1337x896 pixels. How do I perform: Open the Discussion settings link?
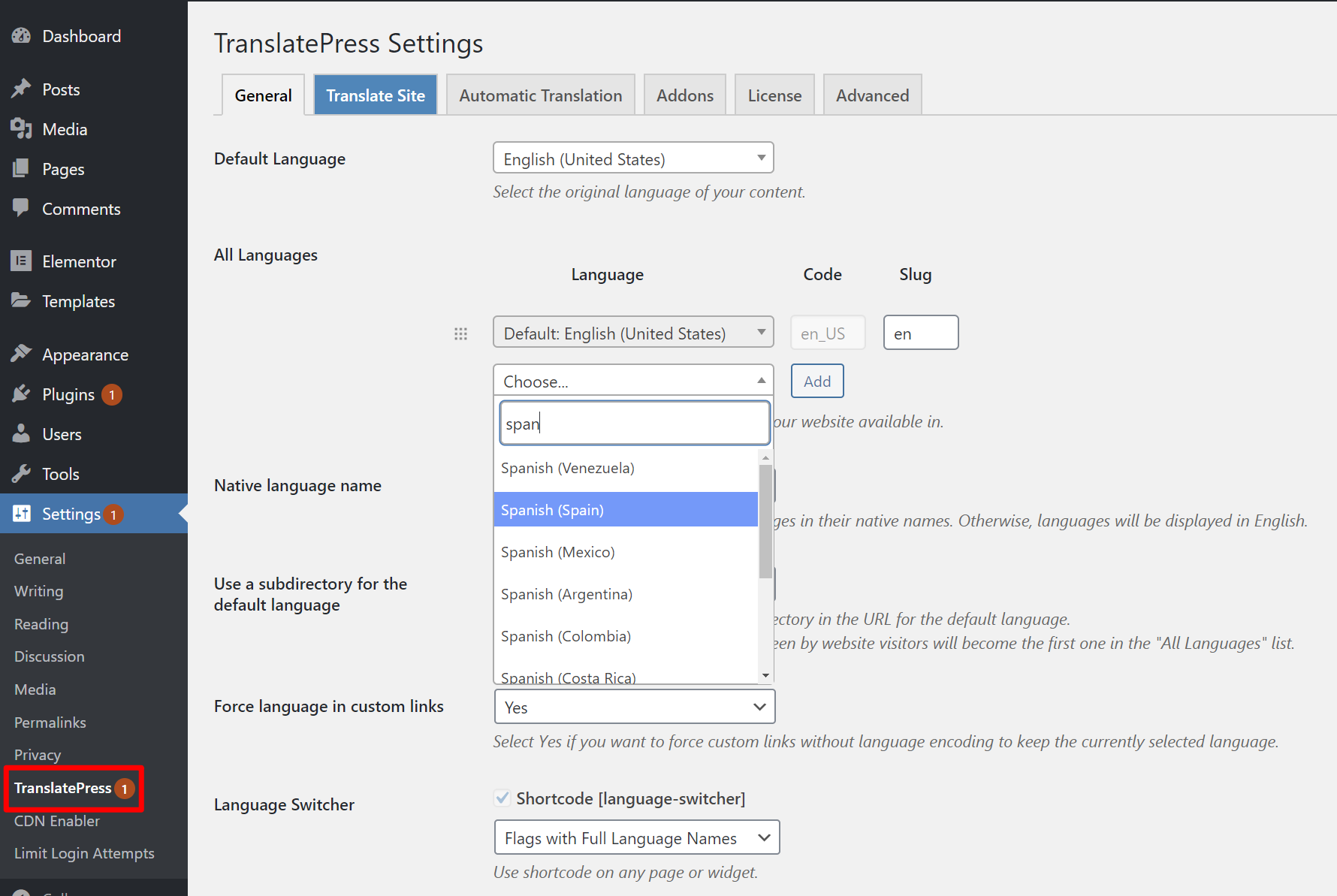coord(50,656)
